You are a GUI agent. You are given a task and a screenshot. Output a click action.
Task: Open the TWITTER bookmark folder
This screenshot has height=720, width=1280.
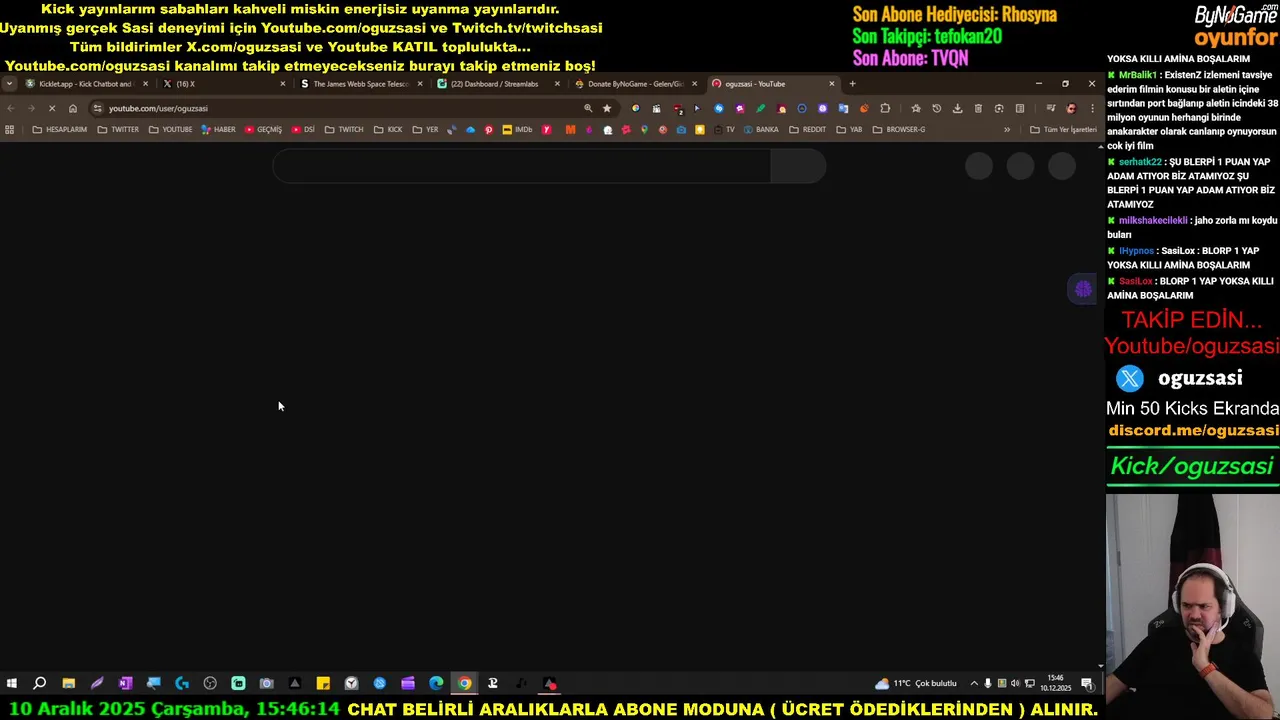(x=118, y=129)
